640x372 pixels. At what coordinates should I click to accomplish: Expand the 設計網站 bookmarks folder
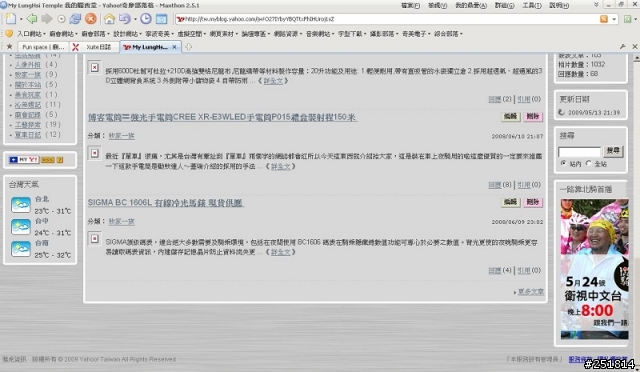tap(127, 34)
